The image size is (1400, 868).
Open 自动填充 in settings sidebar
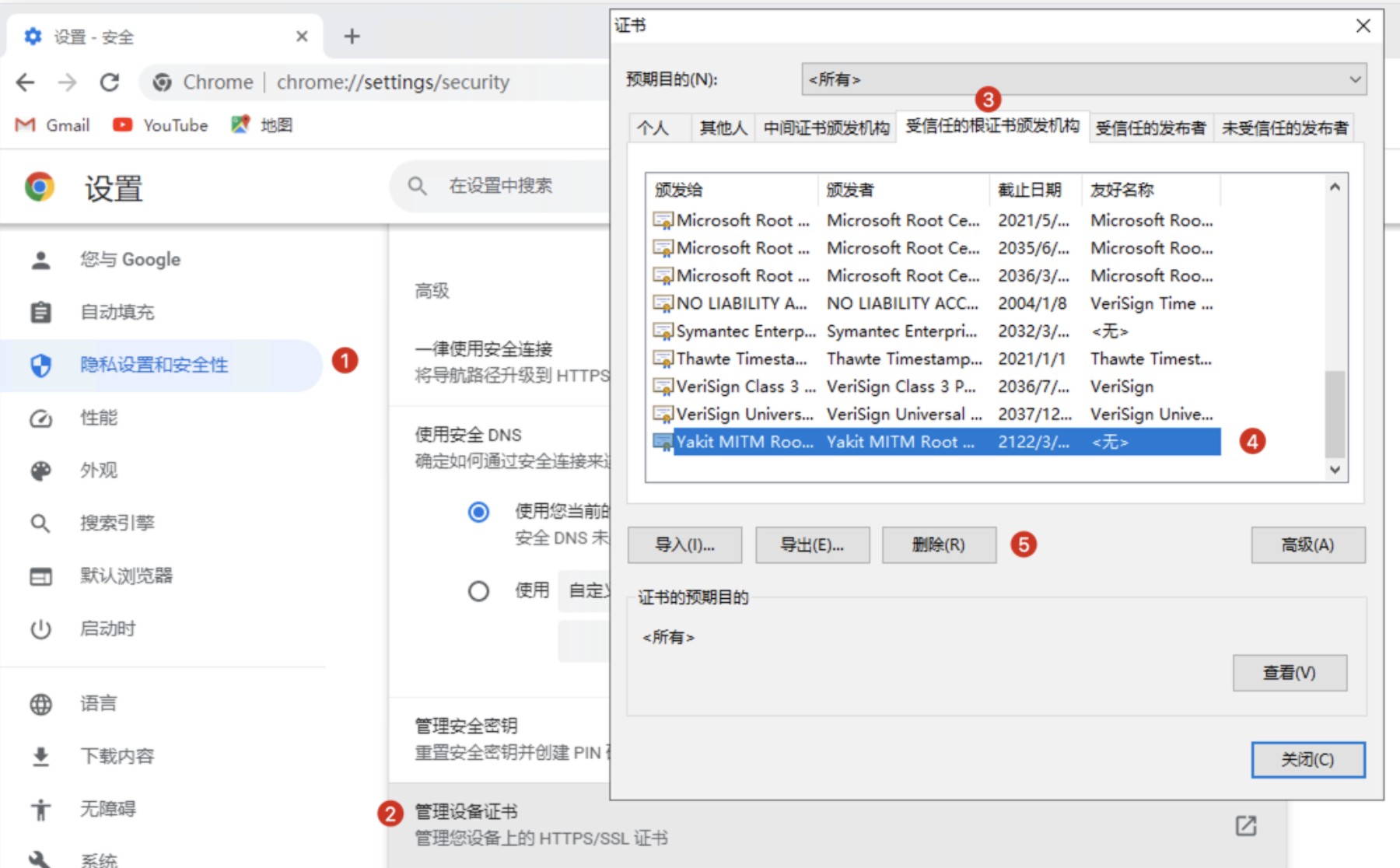point(117,312)
